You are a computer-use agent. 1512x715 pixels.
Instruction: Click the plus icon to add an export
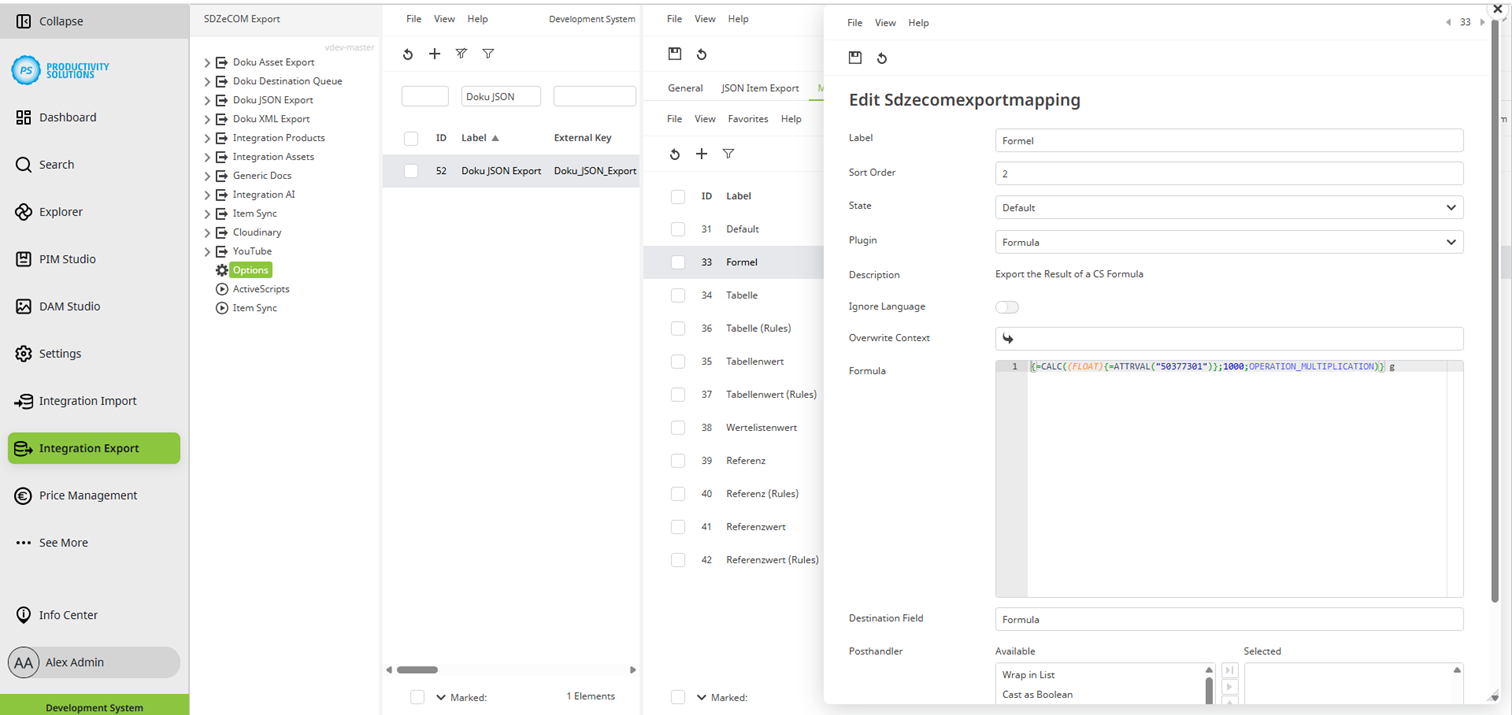click(x=434, y=54)
